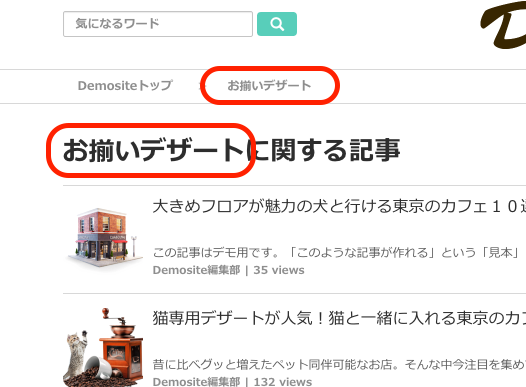Open the article 大きめフロアが魅力の犬と行ける東京のカフェ
526x387 pixels.
point(339,206)
